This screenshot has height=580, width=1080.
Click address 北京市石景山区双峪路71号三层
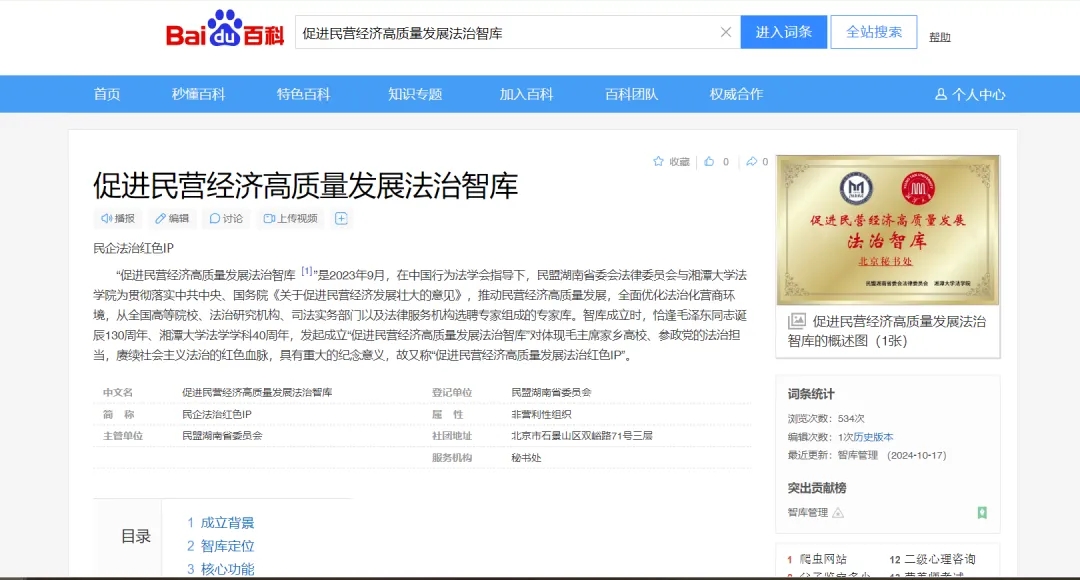[x=581, y=435]
